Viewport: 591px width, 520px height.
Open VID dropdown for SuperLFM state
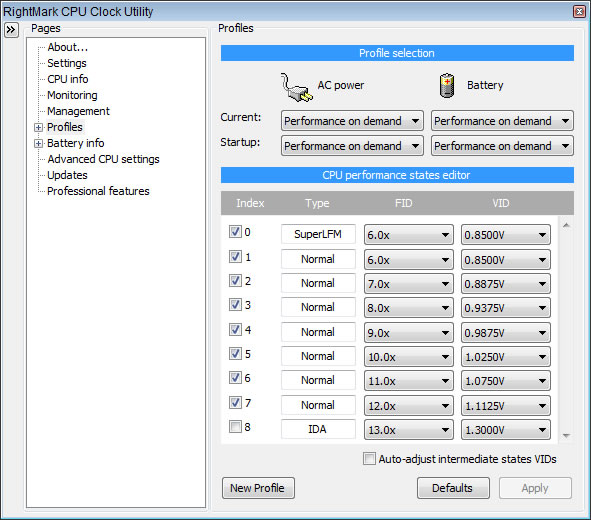(505, 235)
